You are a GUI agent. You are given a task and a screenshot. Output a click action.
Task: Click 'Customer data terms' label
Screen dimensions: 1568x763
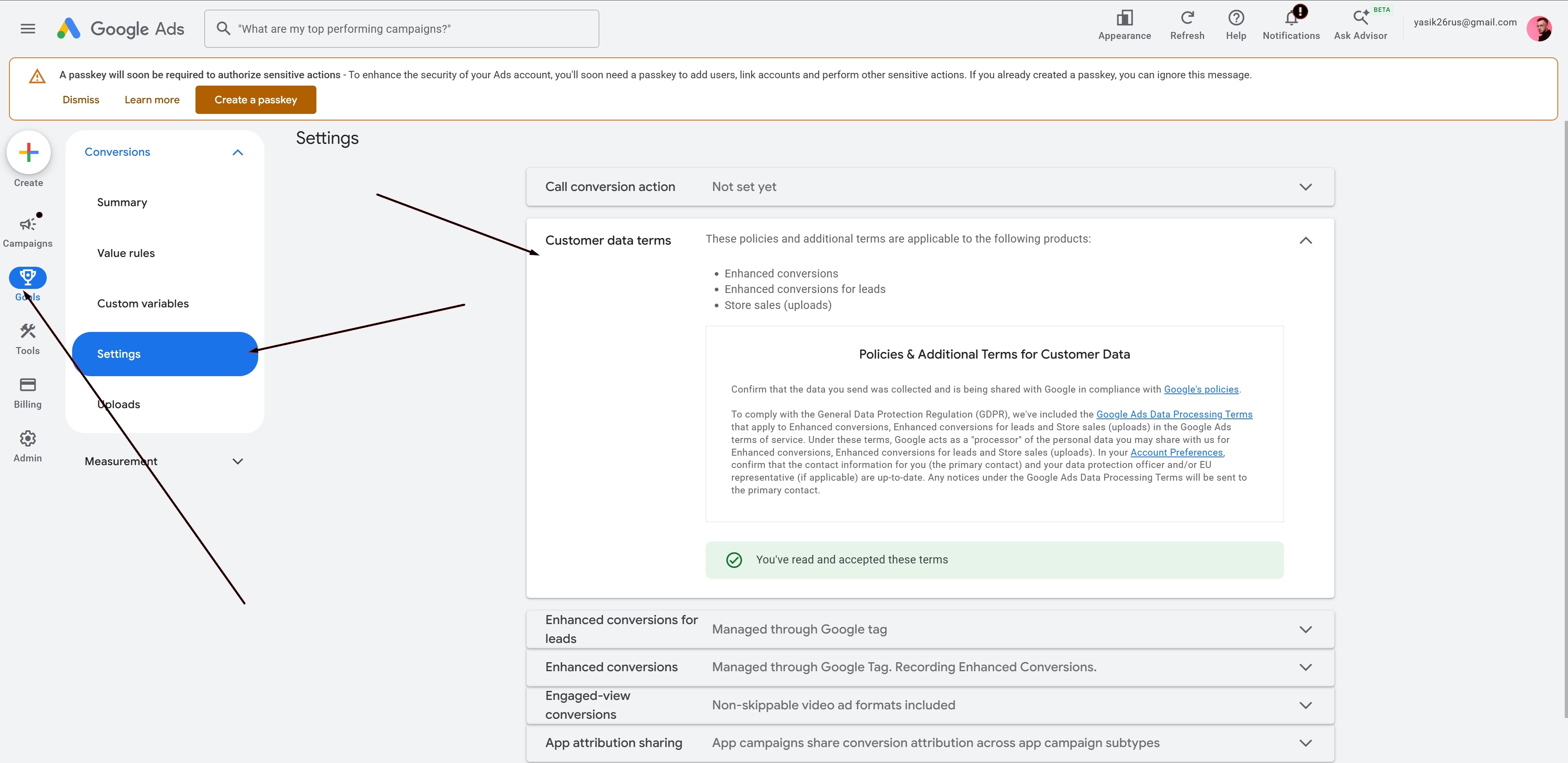click(x=607, y=241)
